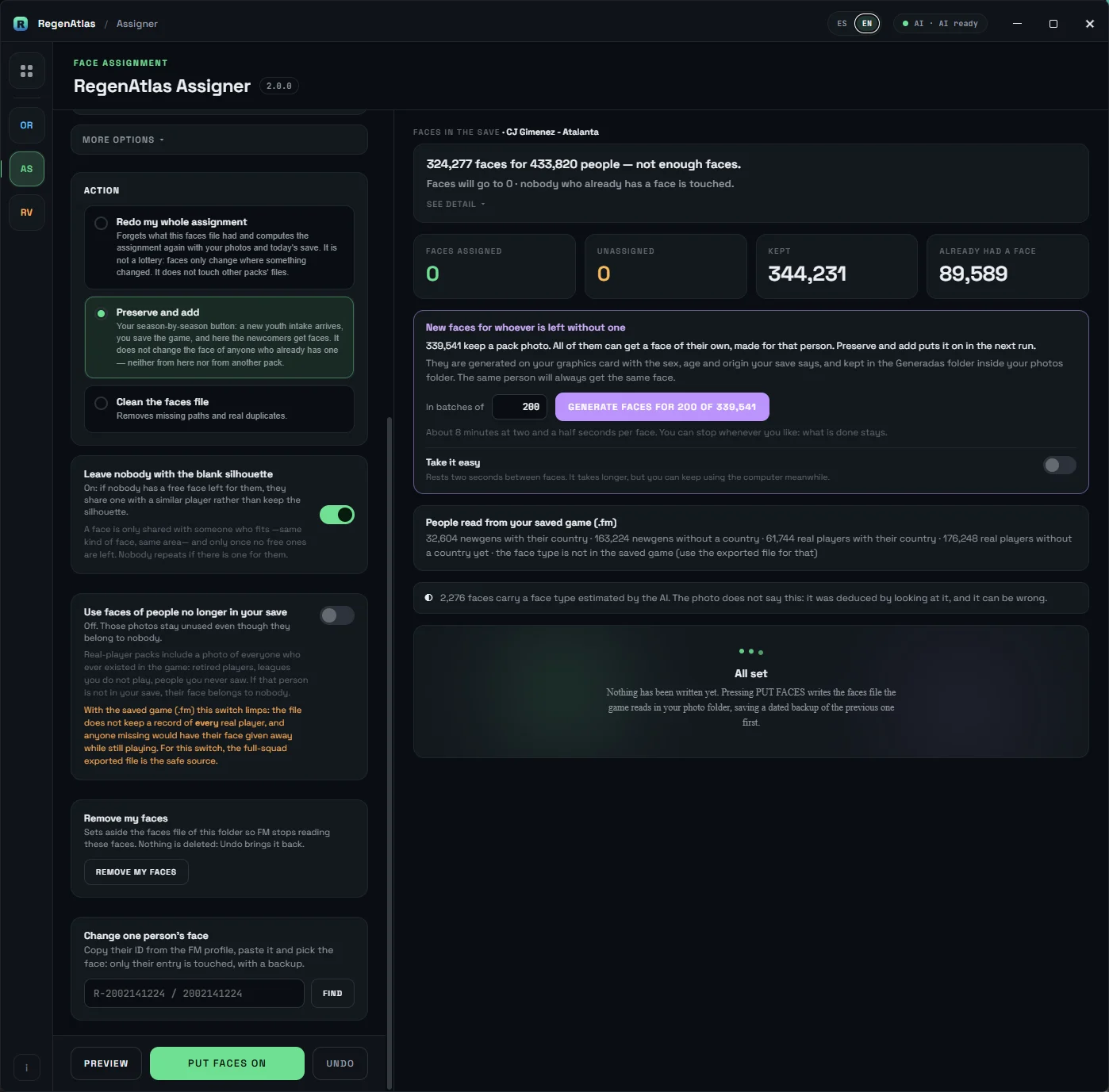Viewport: 1109px width, 1092px height.
Task: Click the ALREADY HAD A FACE value 89,589
Action: (973, 274)
